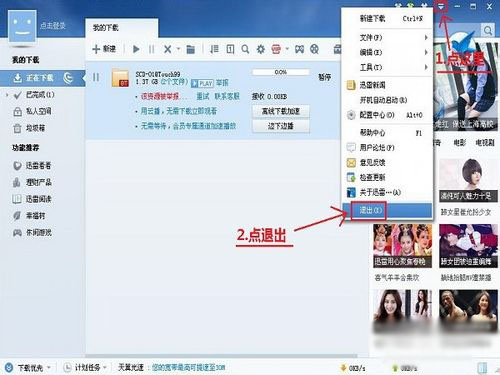Open 私人空间 in the sidebar
The width and height of the screenshot is (500, 375).
(39, 111)
